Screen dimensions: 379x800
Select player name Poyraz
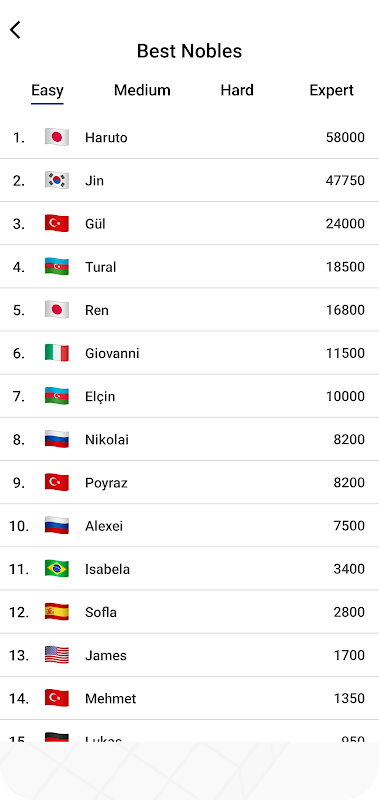pyautogui.click(x=106, y=483)
